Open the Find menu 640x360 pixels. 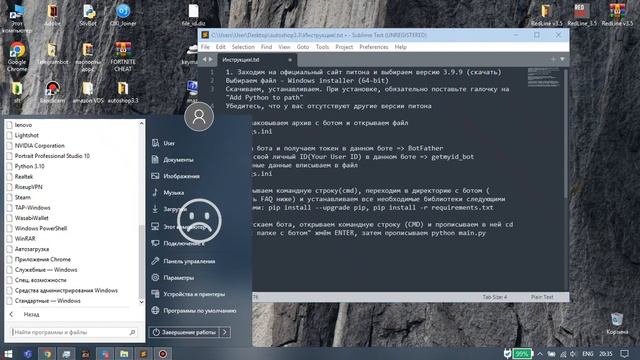pos(267,47)
